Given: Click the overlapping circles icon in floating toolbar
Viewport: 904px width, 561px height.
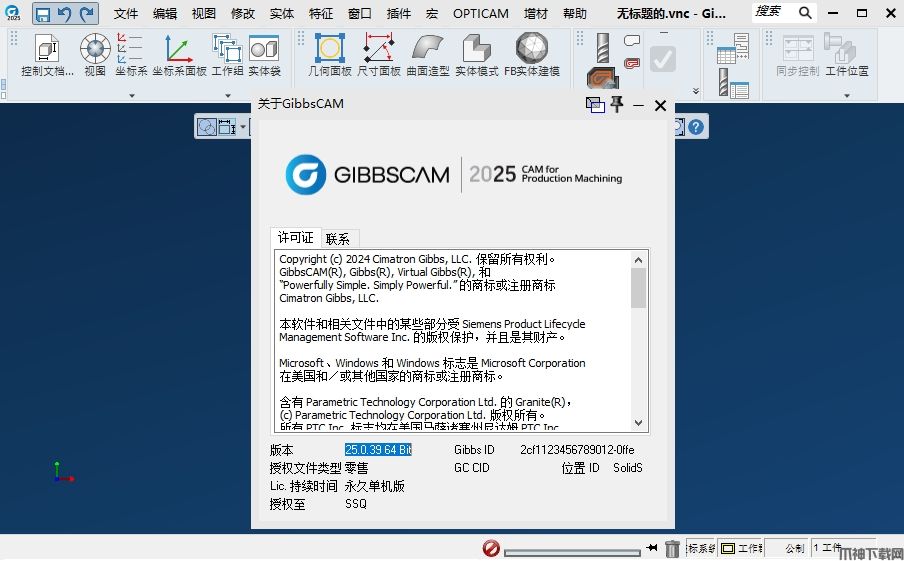Looking at the screenshot, I should click(x=206, y=127).
